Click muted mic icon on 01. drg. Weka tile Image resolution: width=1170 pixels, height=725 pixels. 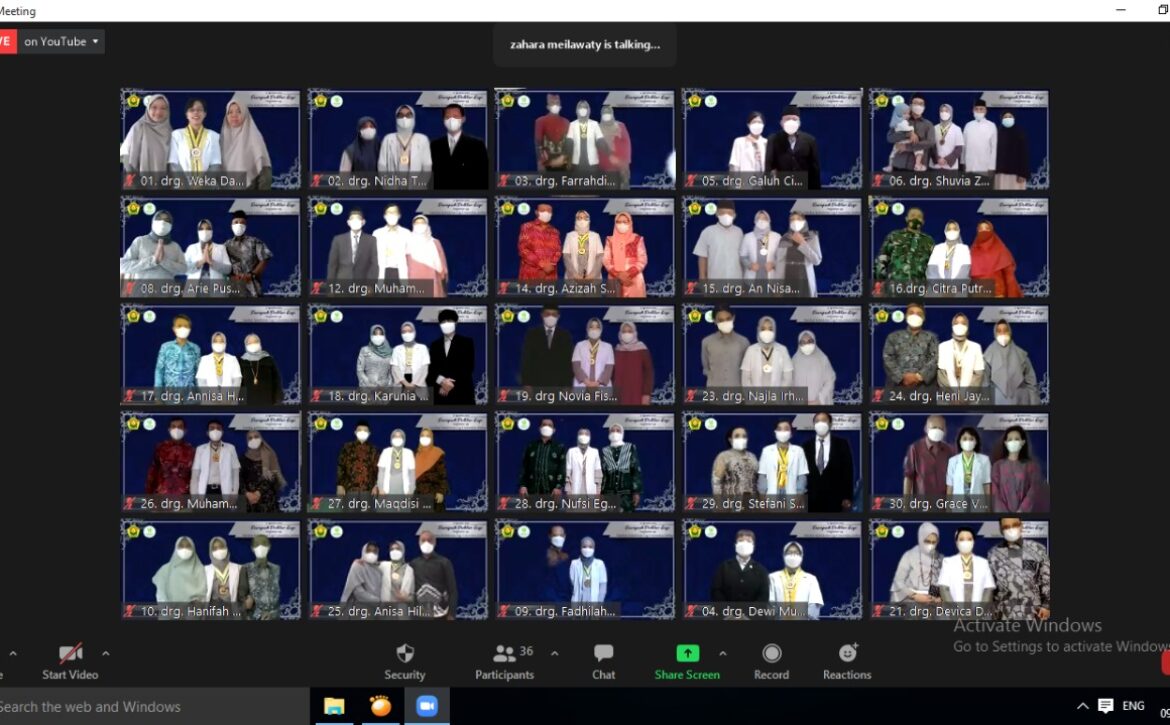(x=130, y=181)
